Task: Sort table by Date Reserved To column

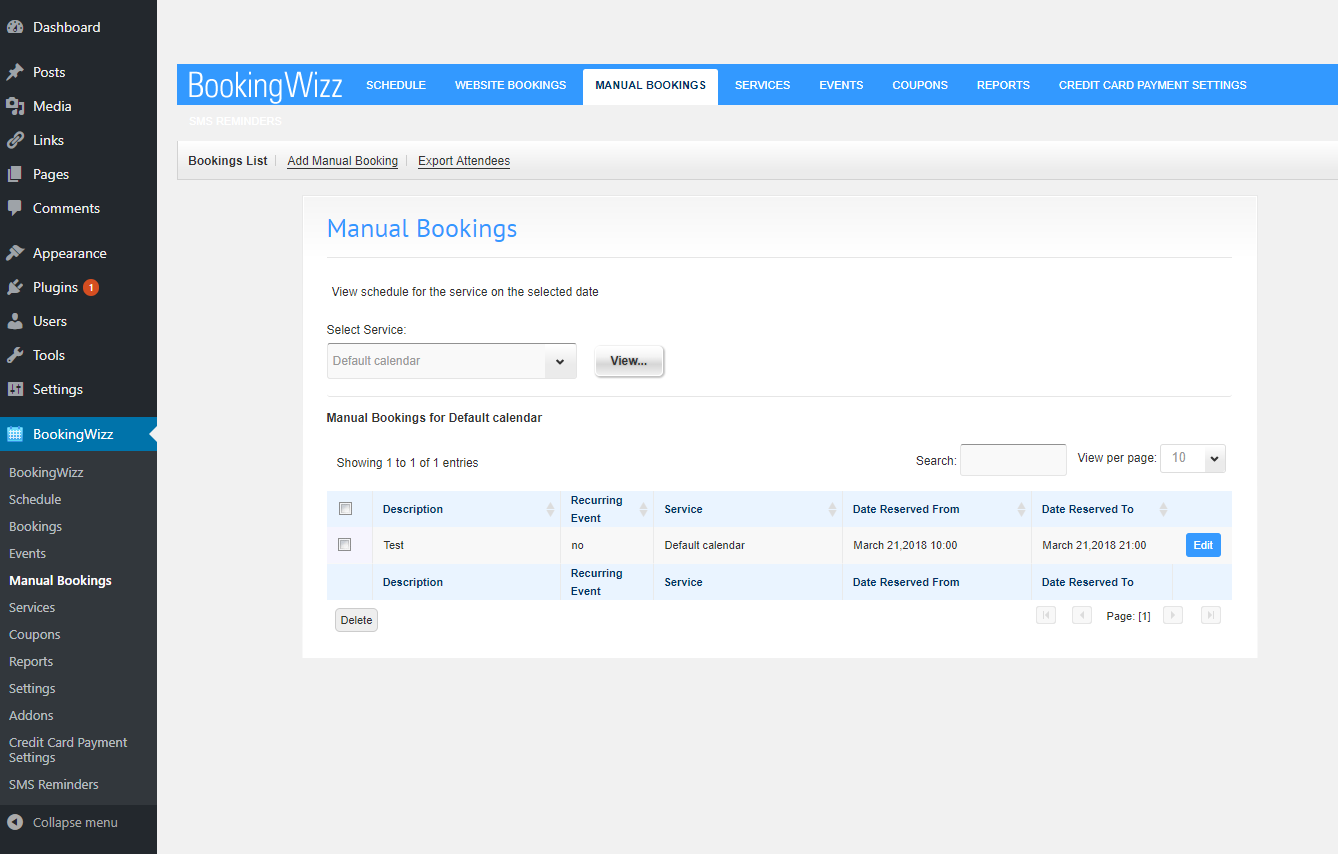Action: tap(1102, 509)
